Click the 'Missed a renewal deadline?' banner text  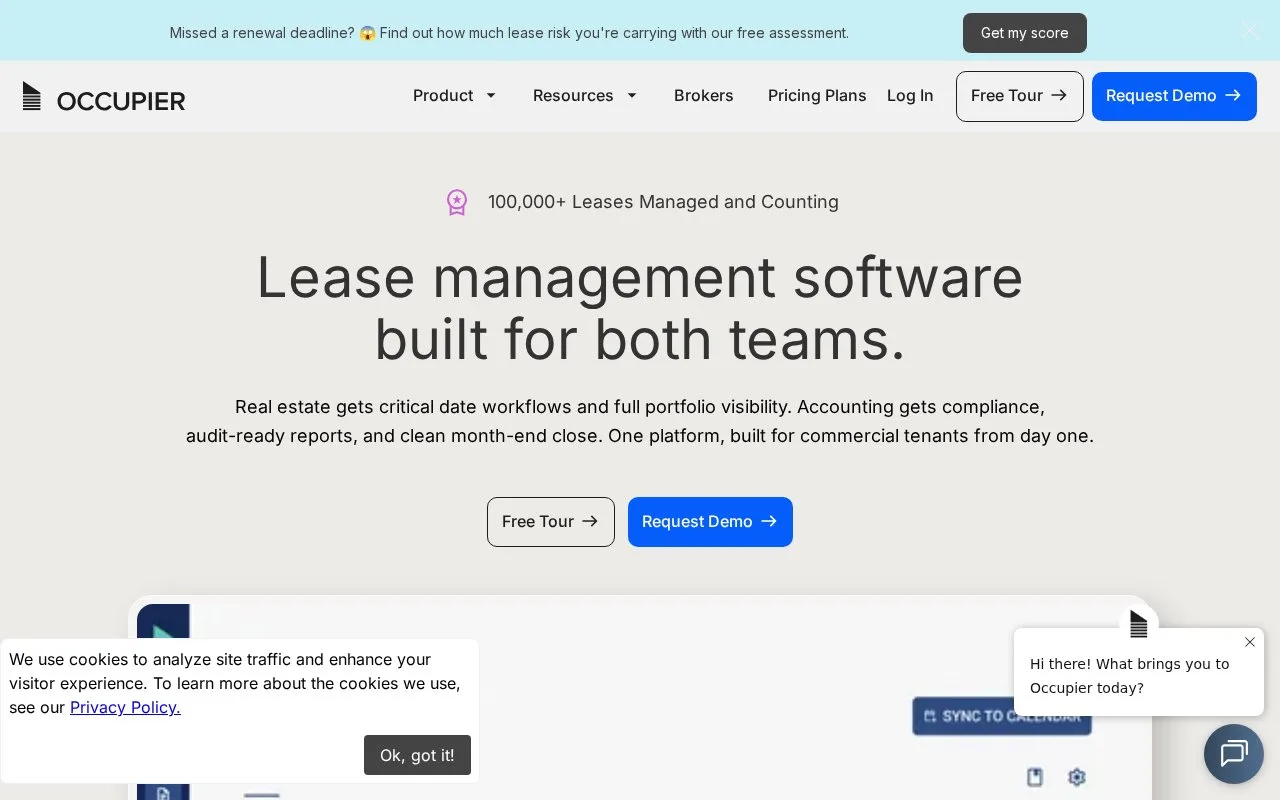(509, 33)
